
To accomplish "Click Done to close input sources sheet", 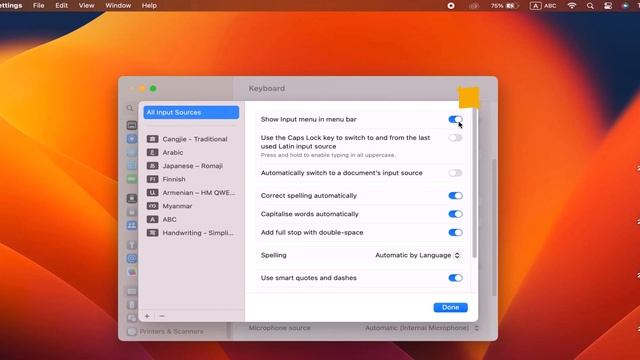I will 451,307.
